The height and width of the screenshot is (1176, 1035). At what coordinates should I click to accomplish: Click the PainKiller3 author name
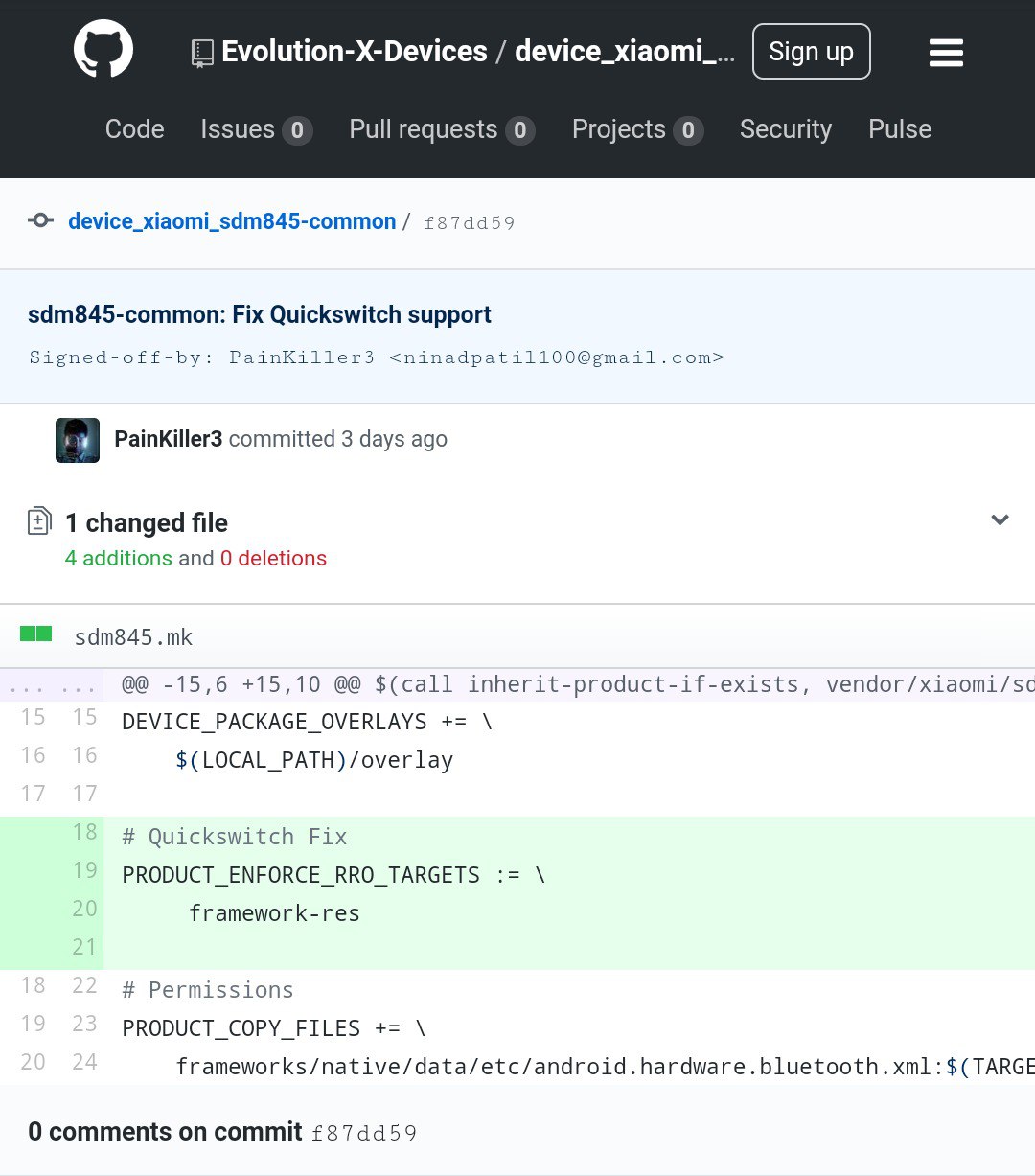(x=169, y=439)
